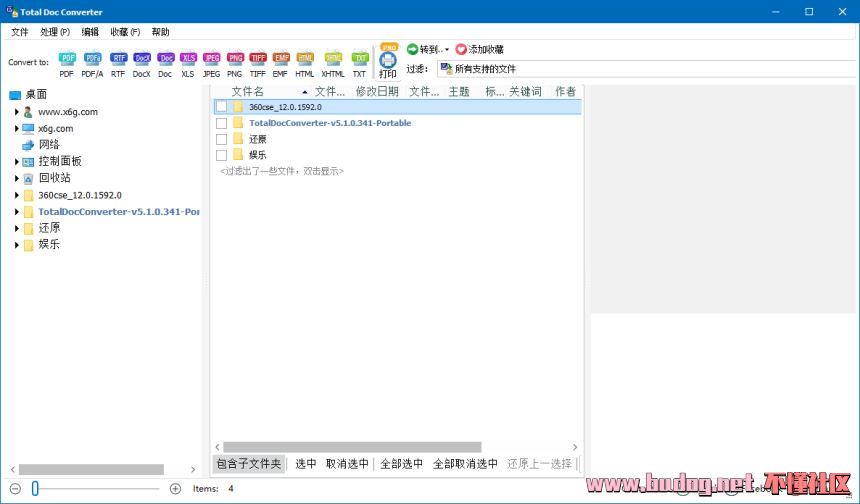
Task: Check the 360cse_12.0.1592.0 folder checkbox
Action: (x=222, y=107)
